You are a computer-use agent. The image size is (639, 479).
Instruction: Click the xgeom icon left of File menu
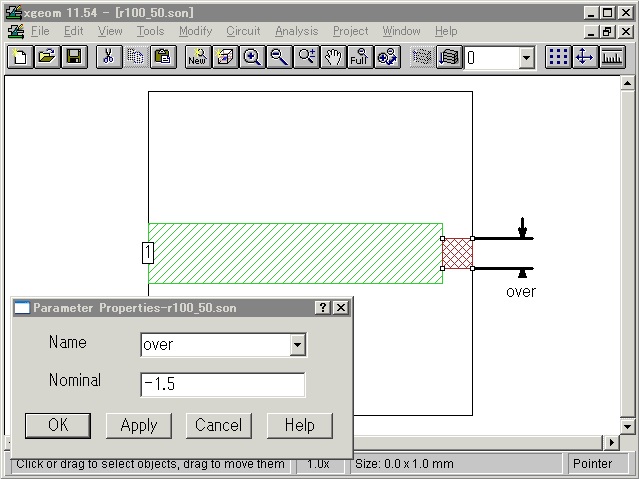[x=15, y=31]
